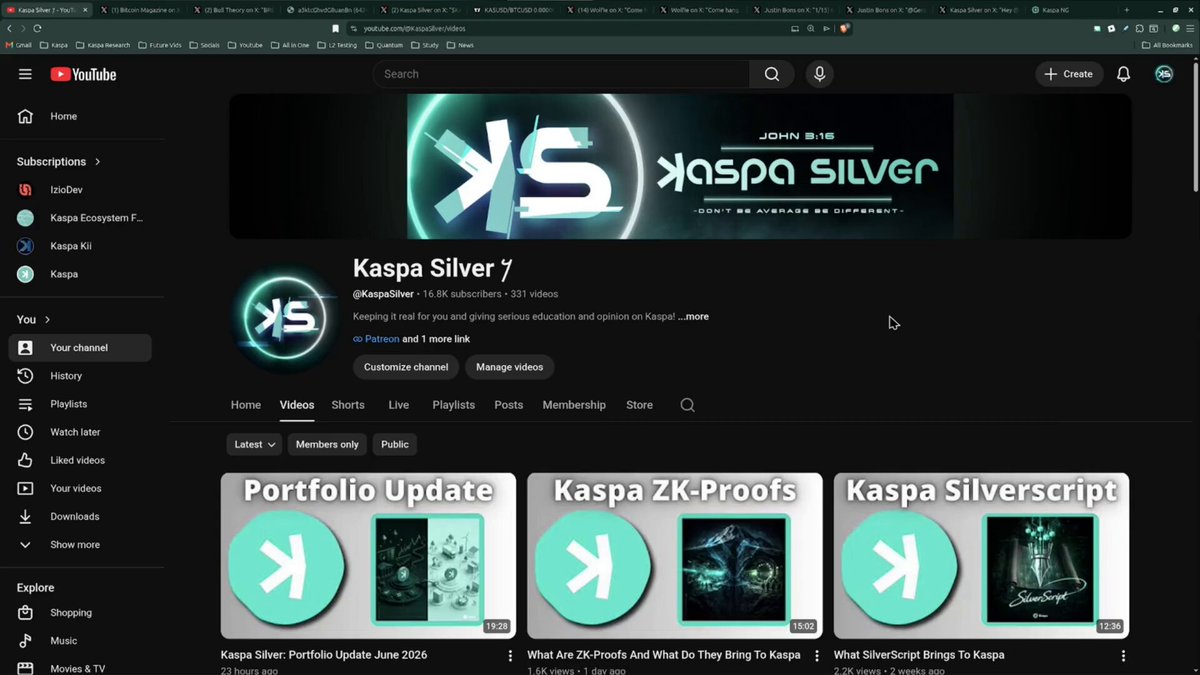Click the browser address bar URL
1200x675 pixels.
click(x=413, y=29)
